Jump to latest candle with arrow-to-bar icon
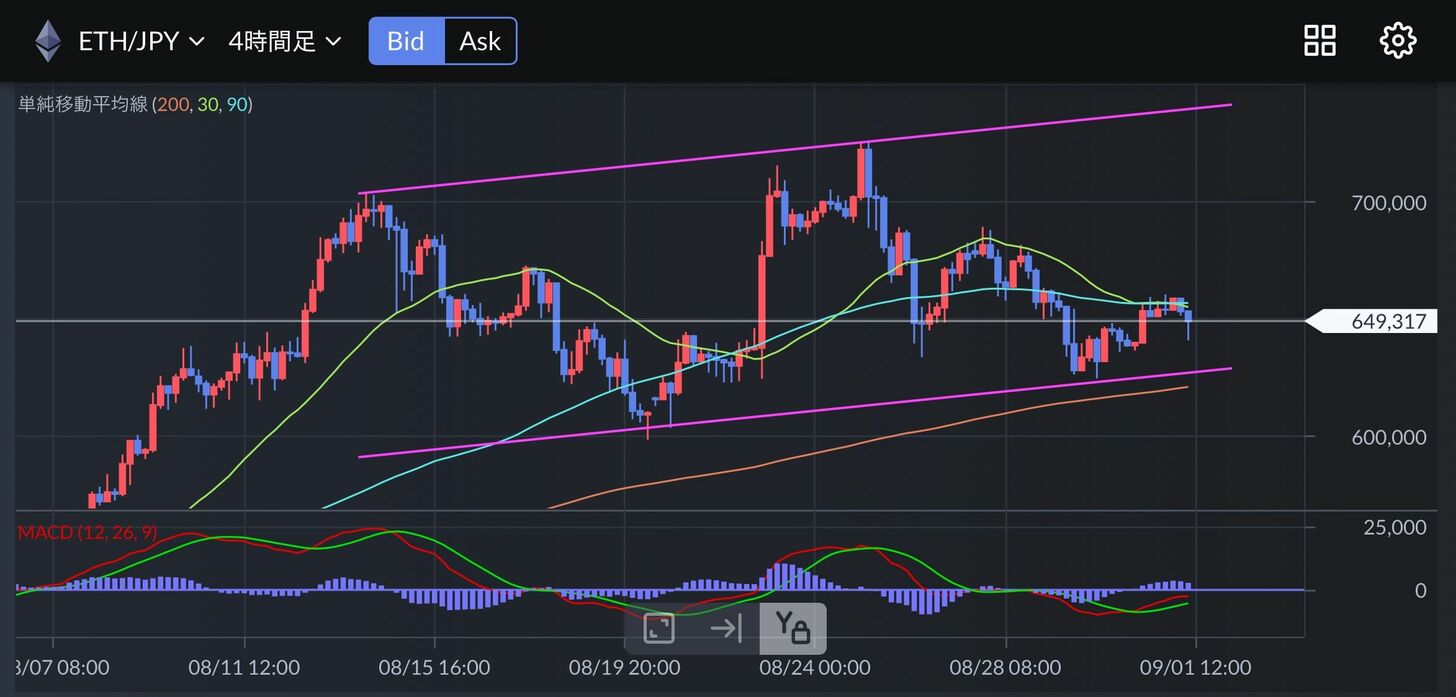Screen dimensions: 1456x697 coord(725,629)
